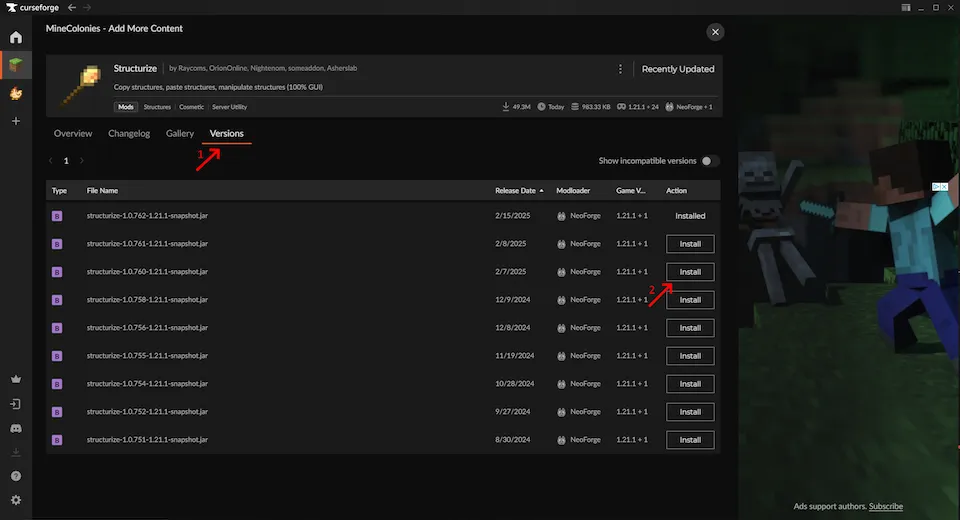Click the Type column header
Image resolution: width=960 pixels, height=520 pixels.
(x=59, y=190)
